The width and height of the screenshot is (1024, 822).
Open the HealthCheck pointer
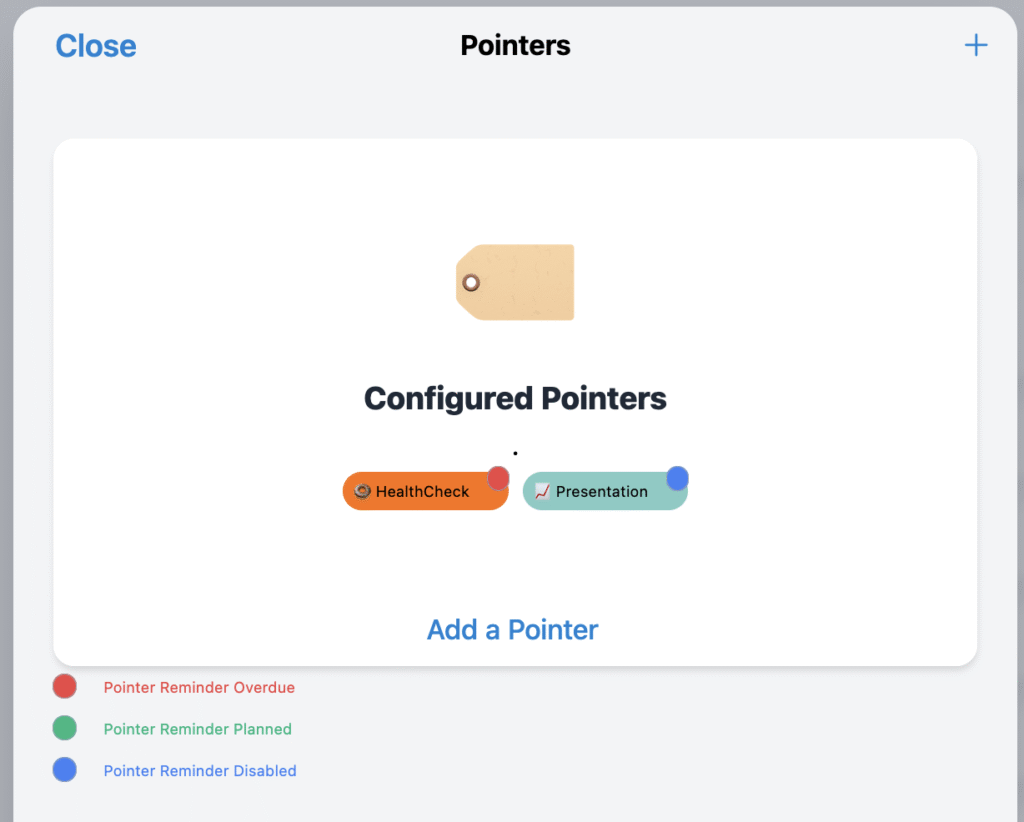tap(425, 491)
